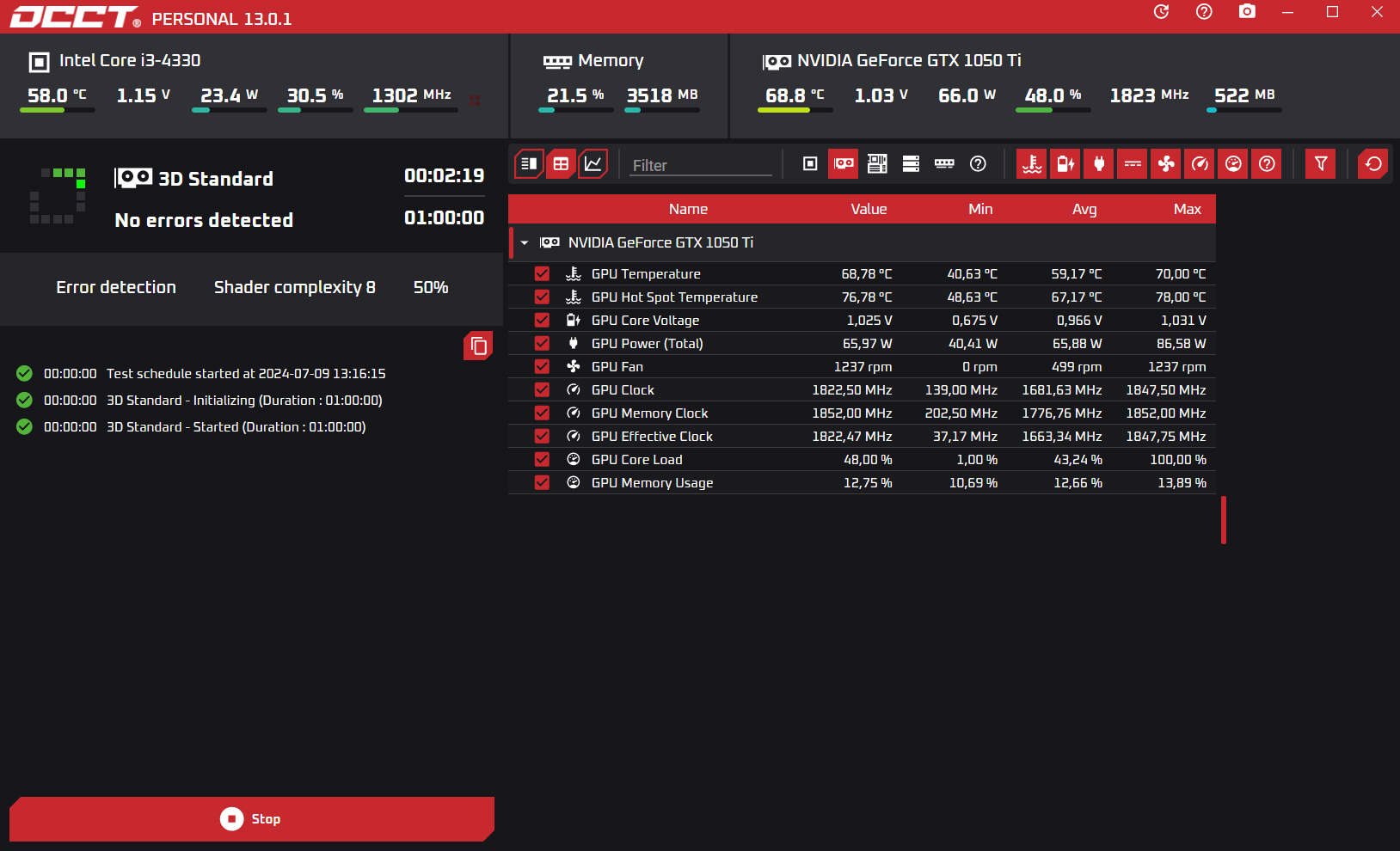Sort the table by the Min column
The image size is (1400, 851).
pos(980,209)
